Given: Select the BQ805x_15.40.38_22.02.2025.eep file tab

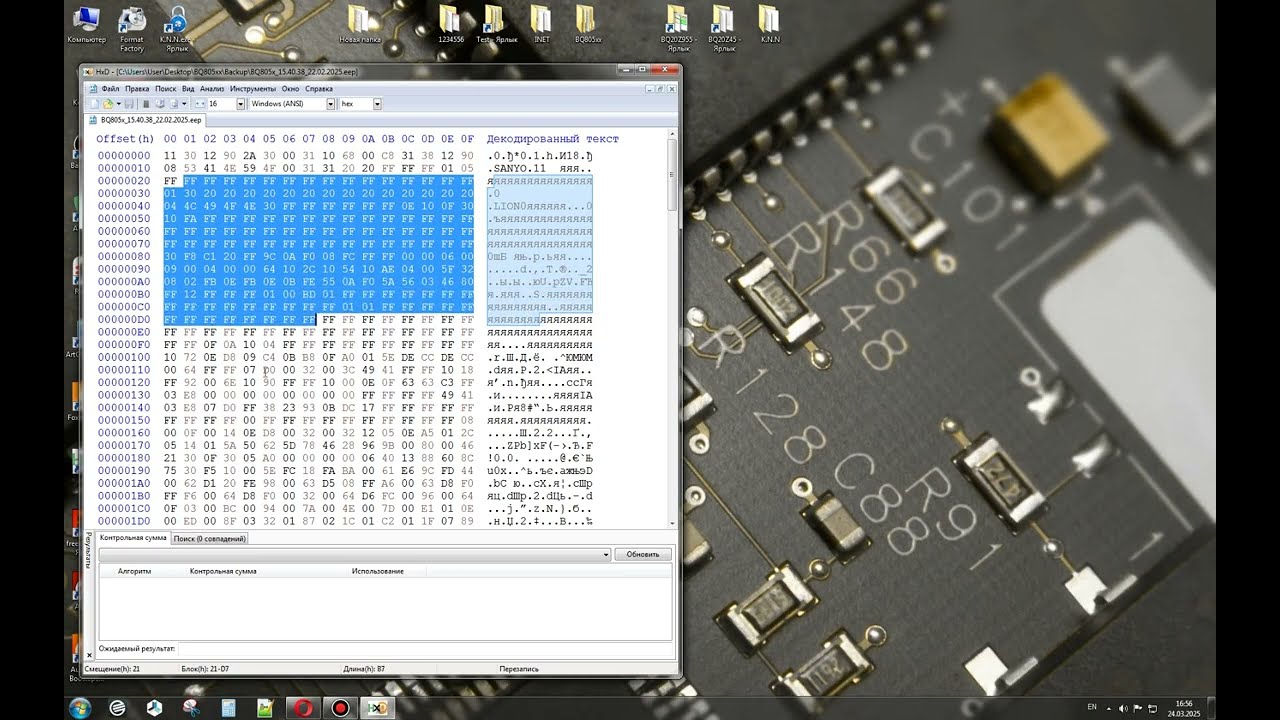Looking at the screenshot, I should point(144,119).
